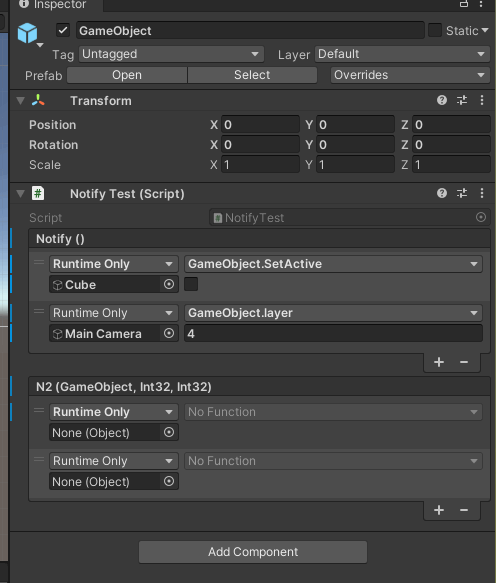Collapse the Transform component foldout
The height and width of the screenshot is (583, 496).
coord(20,100)
